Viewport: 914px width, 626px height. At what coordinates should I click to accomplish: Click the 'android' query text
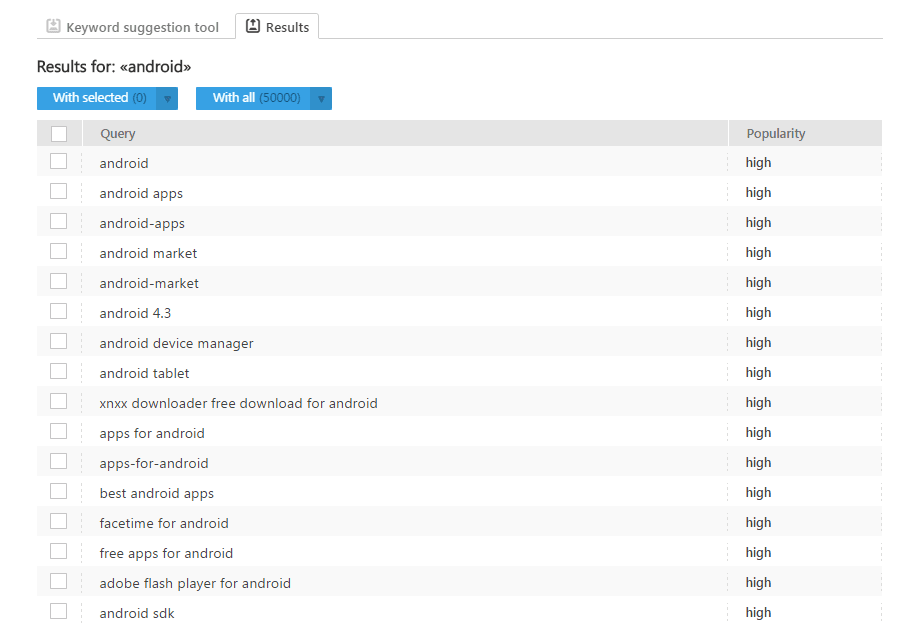[124, 163]
